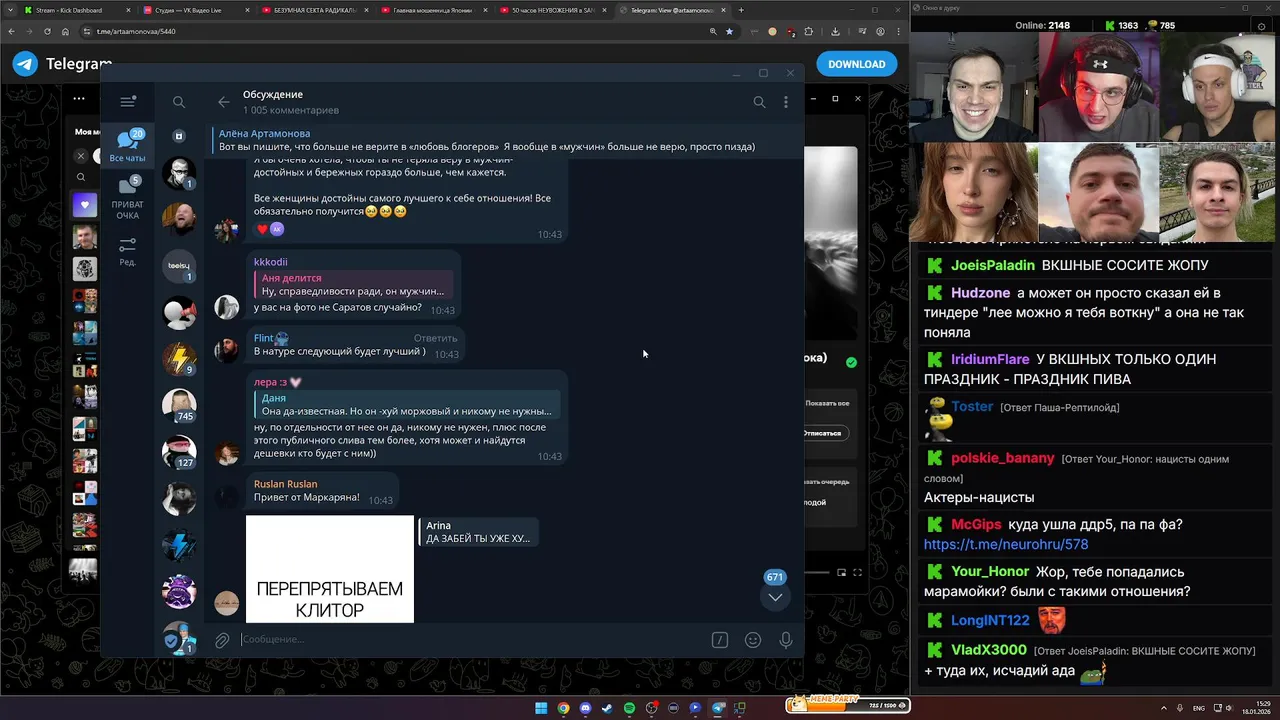Image resolution: width=1280 pixels, height=720 pixels.
Task: Open Telegram from the taskbar
Action: pos(717,708)
